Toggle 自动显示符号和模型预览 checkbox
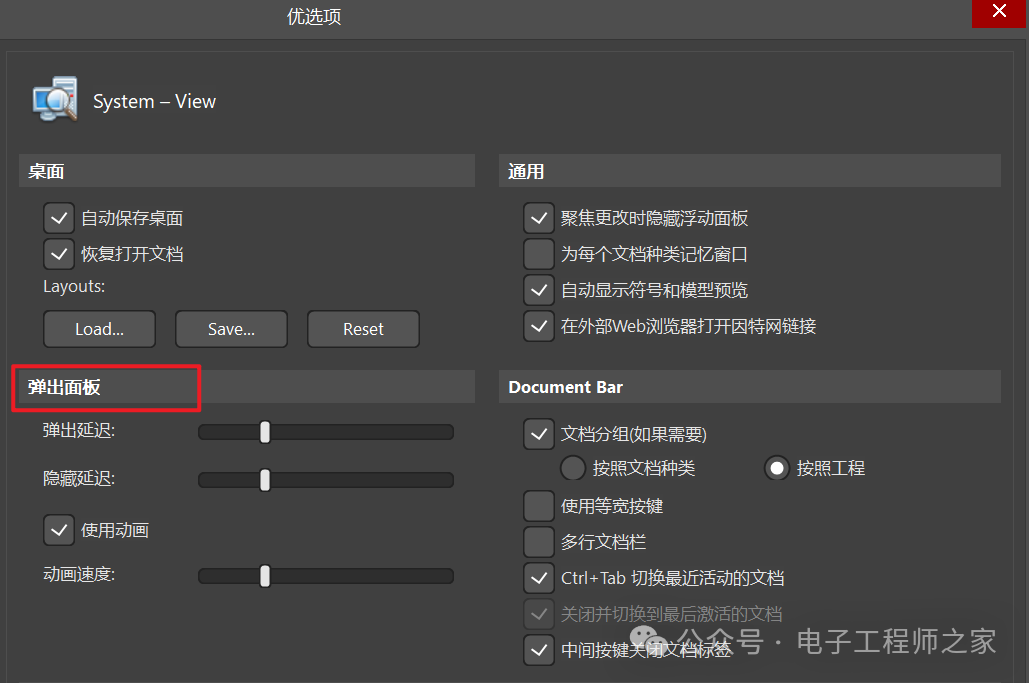The image size is (1029, 683). click(539, 290)
